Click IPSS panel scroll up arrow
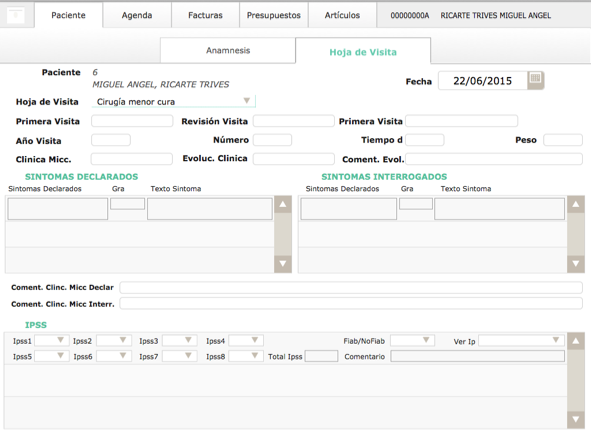This screenshot has height=431, width=591. pyautogui.click(x=576, y=341)
